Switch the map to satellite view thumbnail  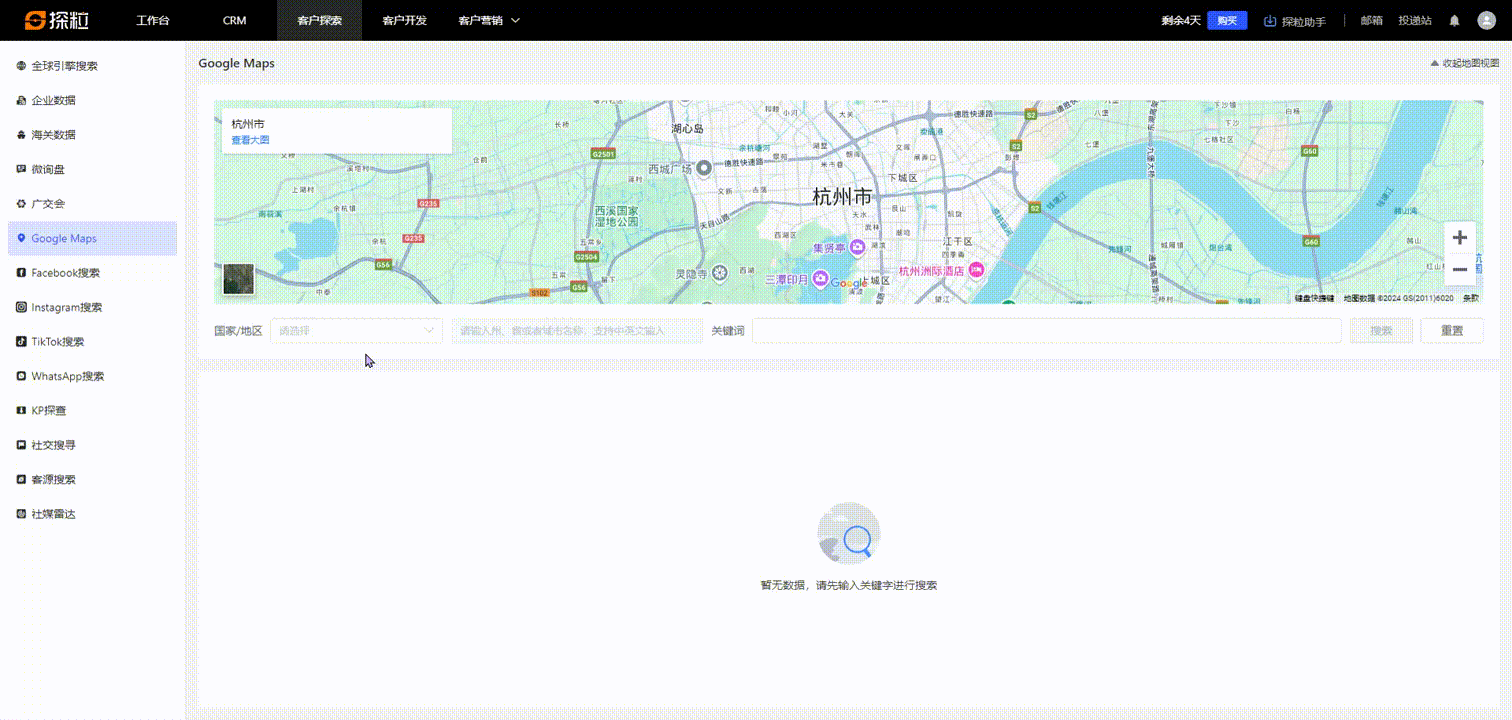(239, 279)
